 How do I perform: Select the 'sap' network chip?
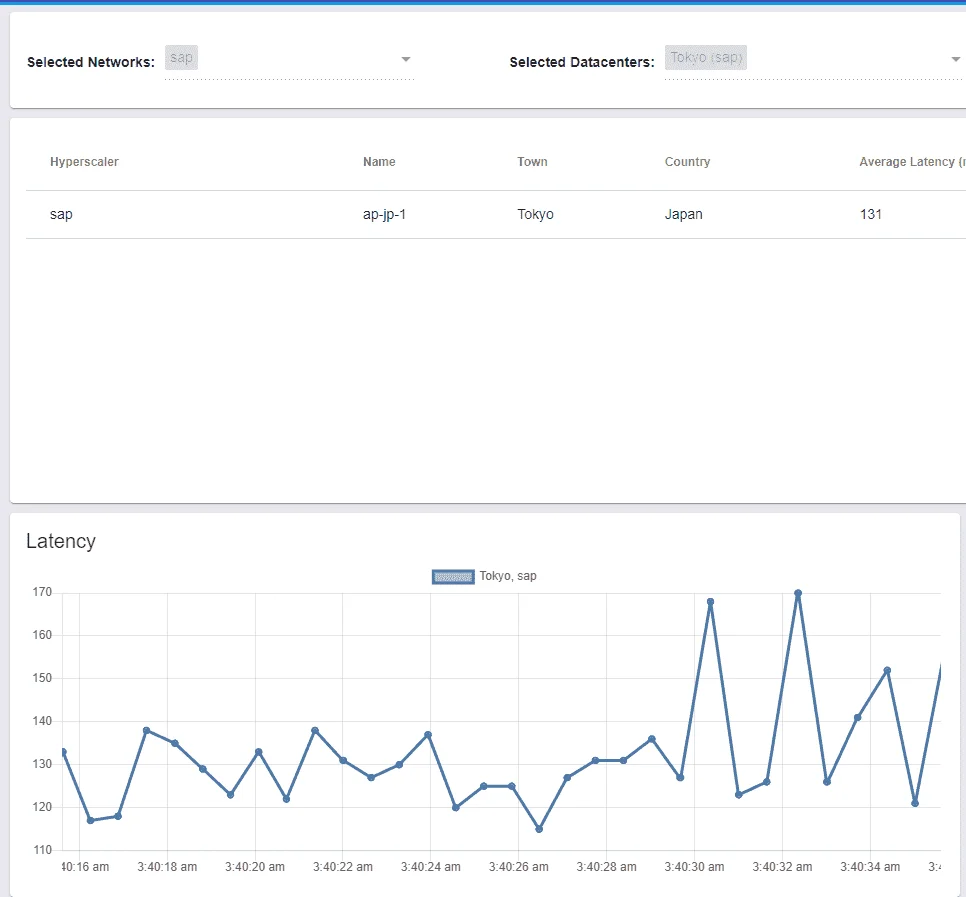pyautogui.click(x=181, y=57)
